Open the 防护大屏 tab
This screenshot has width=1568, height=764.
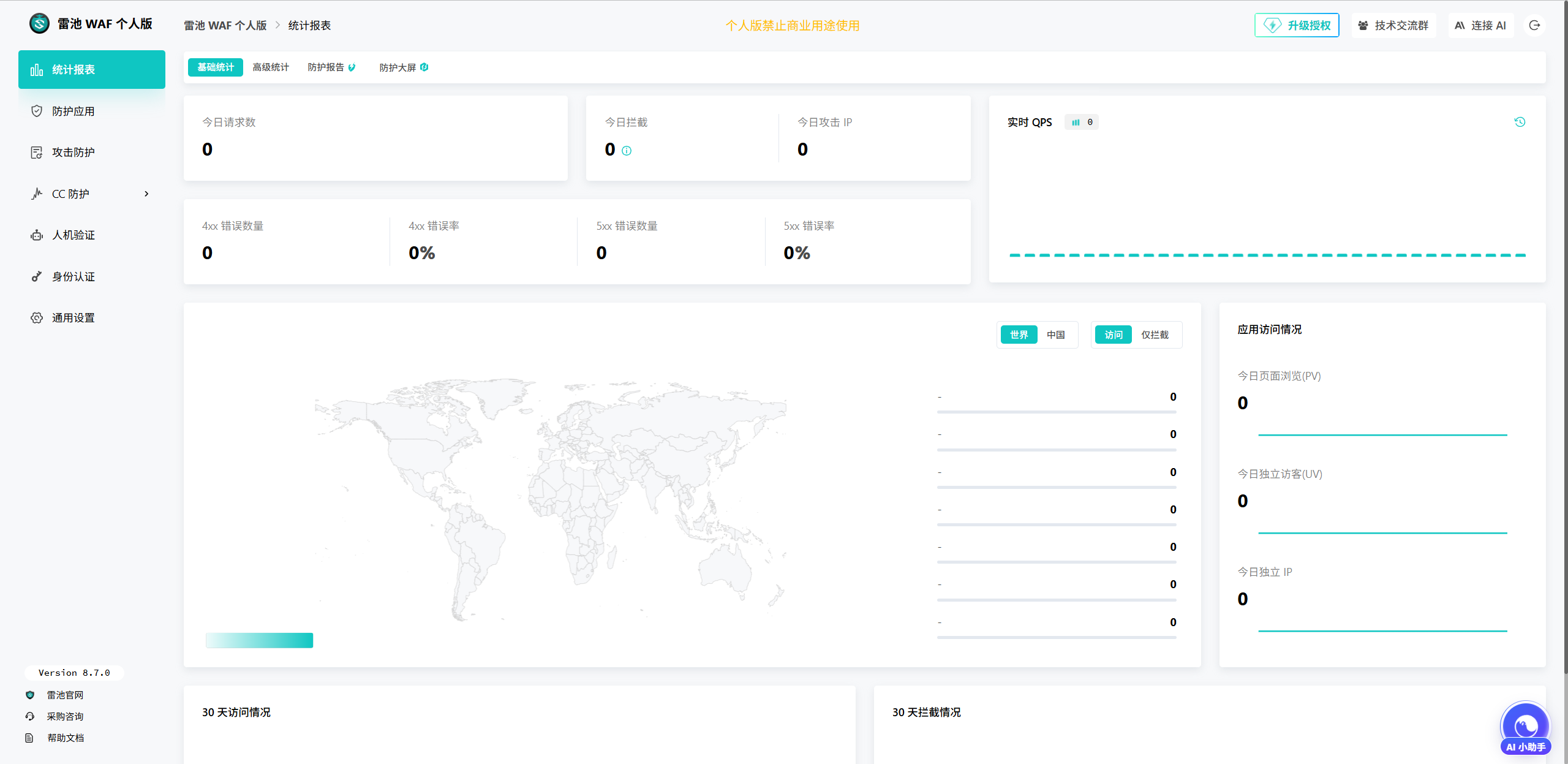pos(398,67)
